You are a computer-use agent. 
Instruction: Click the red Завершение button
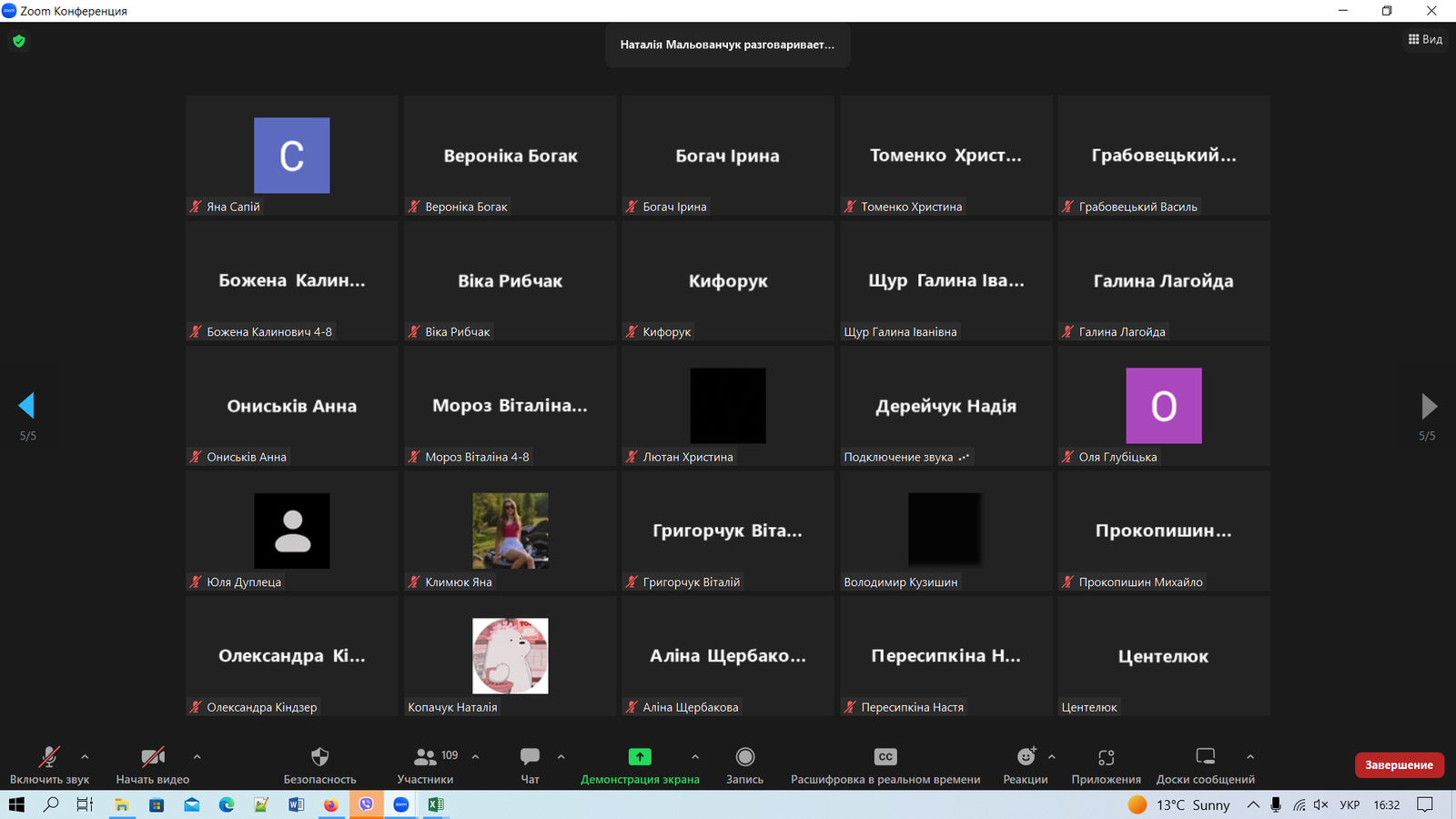tap(1399, 765)
